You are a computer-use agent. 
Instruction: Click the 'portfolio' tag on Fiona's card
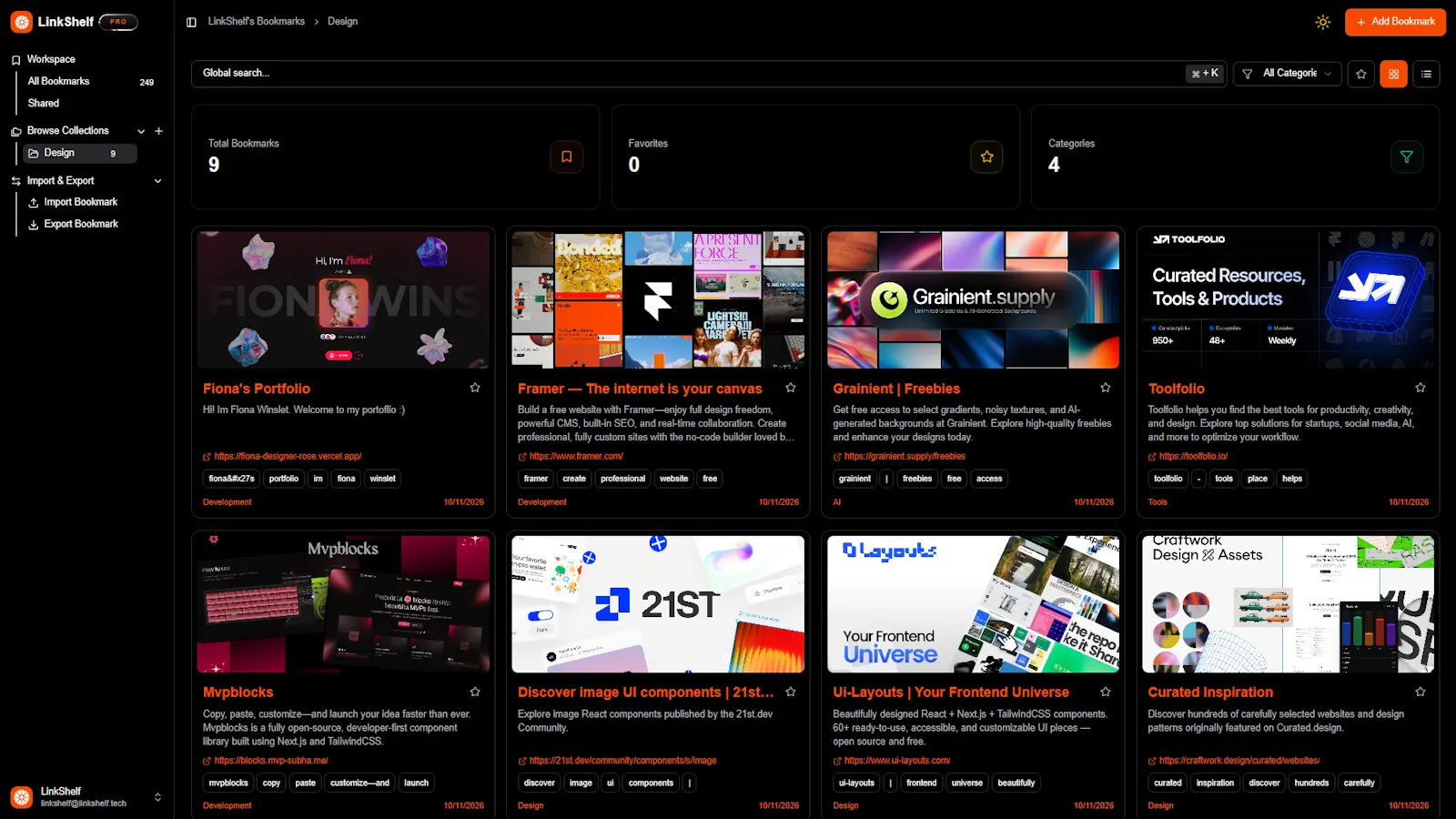284,479
